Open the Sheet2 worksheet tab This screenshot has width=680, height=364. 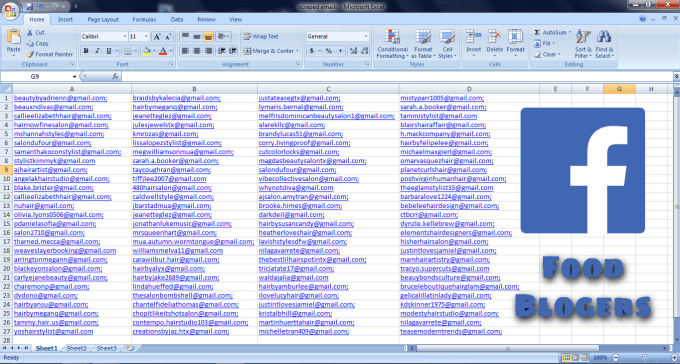[x=76, y=348]
